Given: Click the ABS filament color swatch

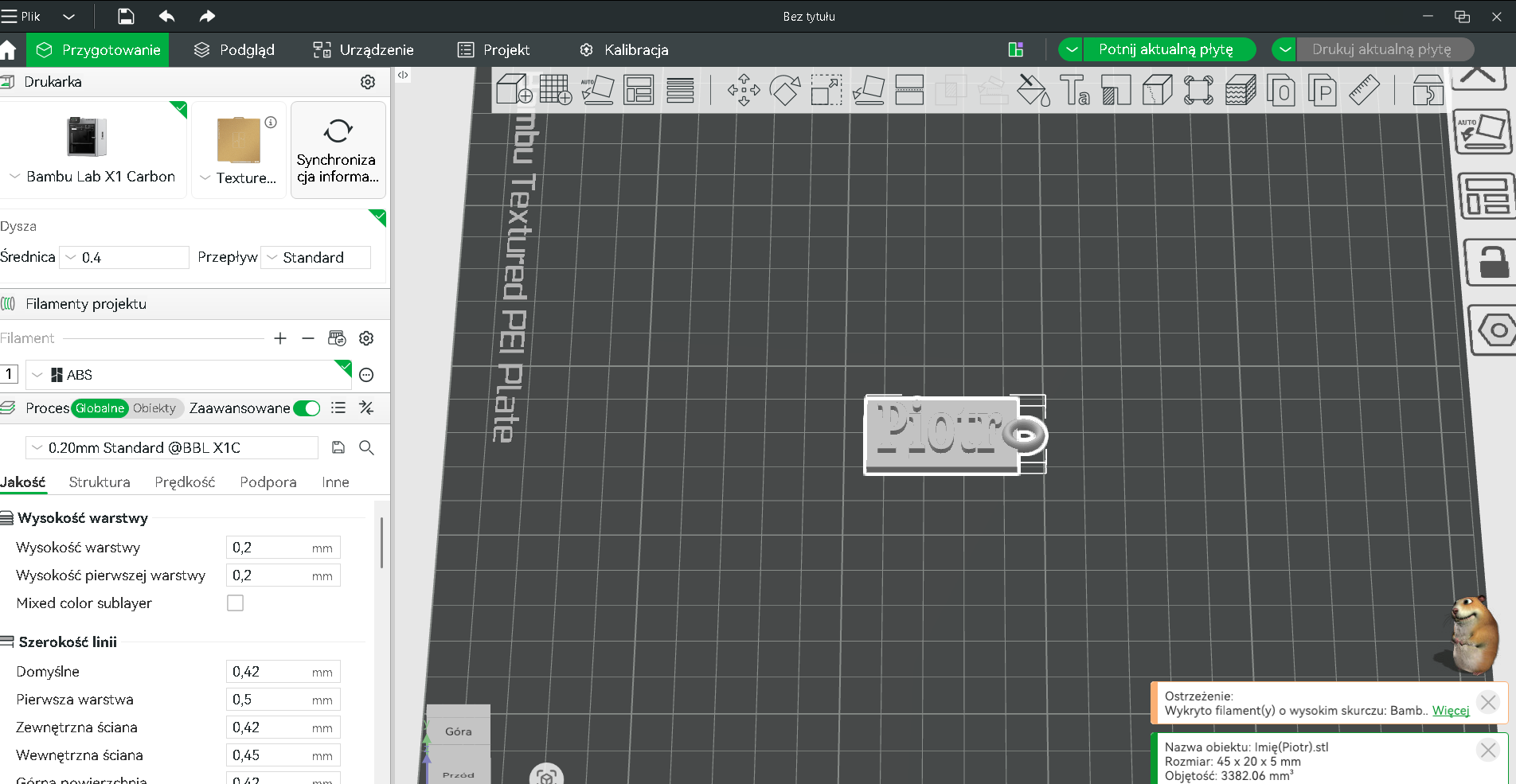Looking at the screenshot, I should pos(57,375).
